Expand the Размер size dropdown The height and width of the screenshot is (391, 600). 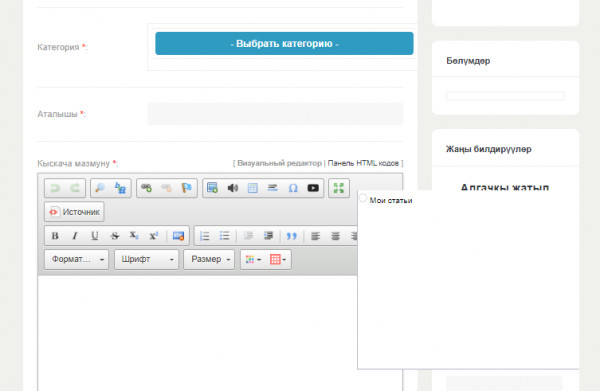click(209, 259)
